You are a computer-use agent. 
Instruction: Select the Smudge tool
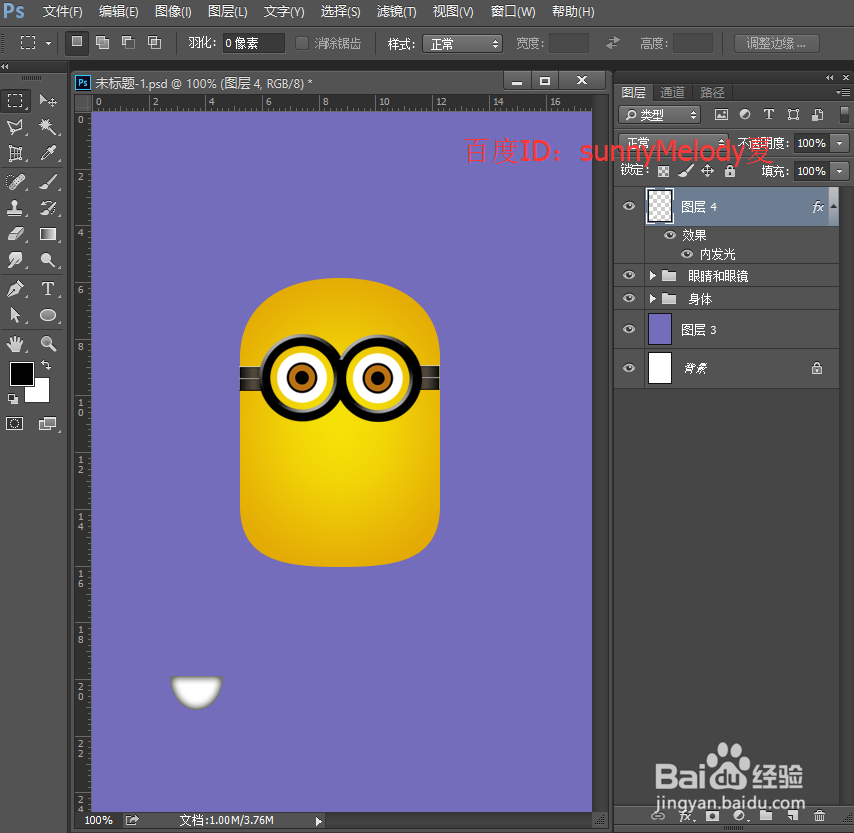(15, 260)
